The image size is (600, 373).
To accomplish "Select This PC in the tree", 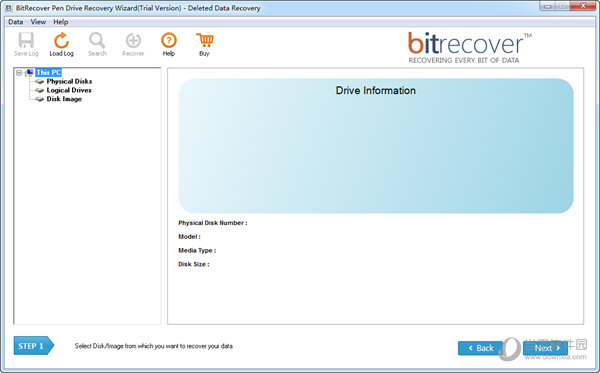I will (48, 72).
